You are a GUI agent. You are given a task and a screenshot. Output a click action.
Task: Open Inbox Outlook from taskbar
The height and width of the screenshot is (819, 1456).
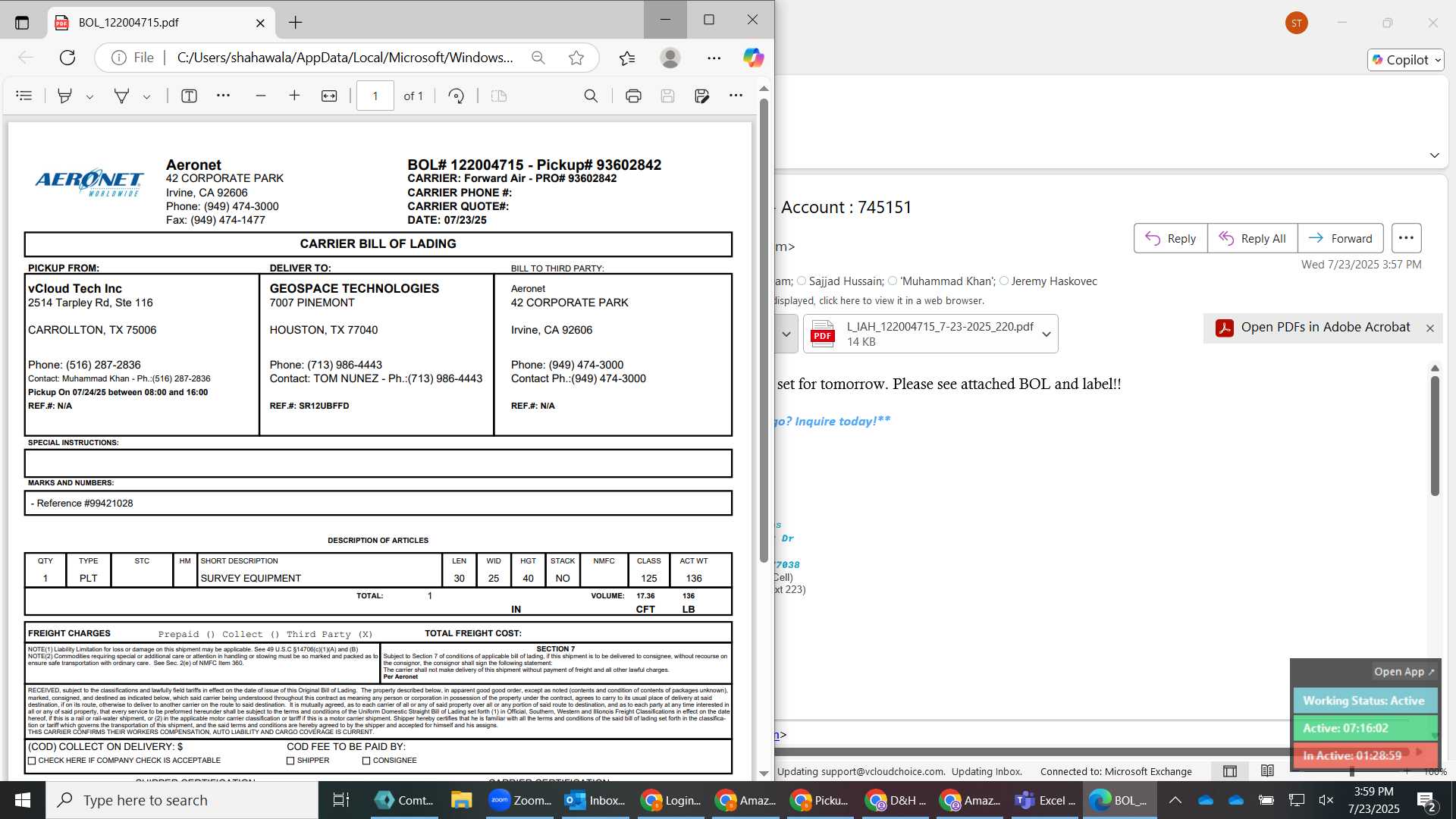pyautogui.click(x=595, y=800)
